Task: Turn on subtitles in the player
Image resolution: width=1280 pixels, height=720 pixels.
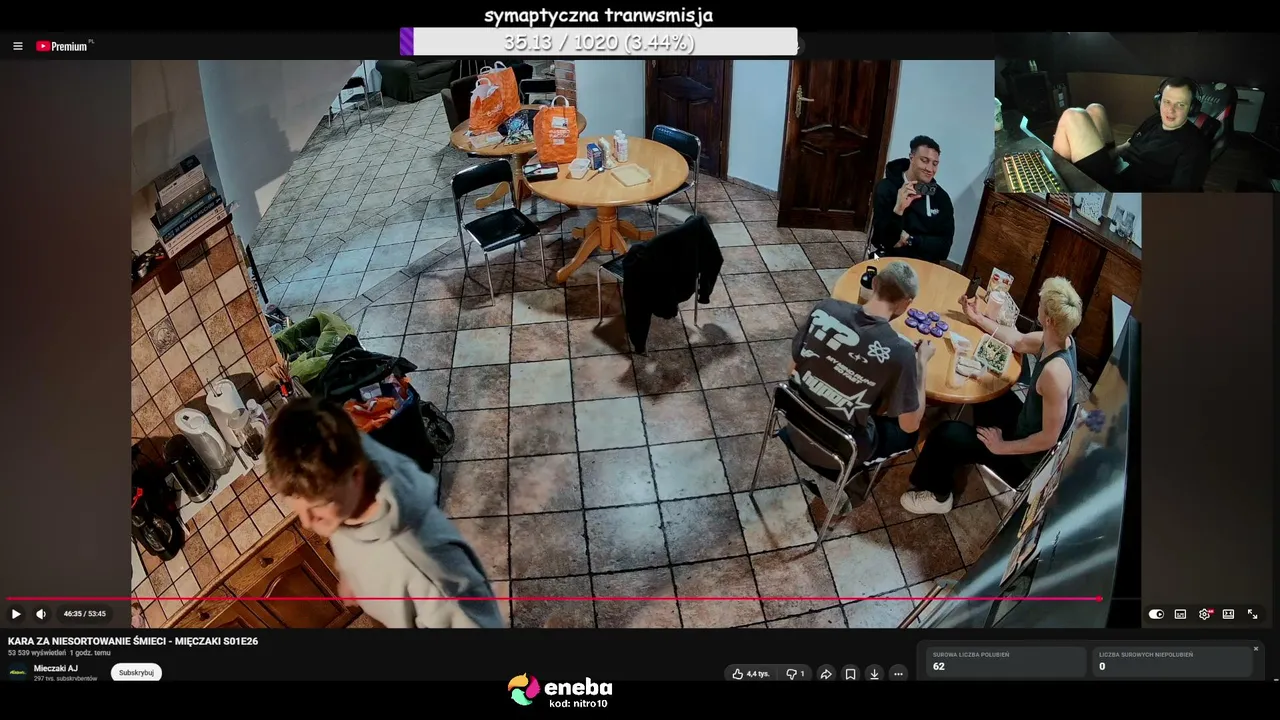Action: tap(1180, 614)
